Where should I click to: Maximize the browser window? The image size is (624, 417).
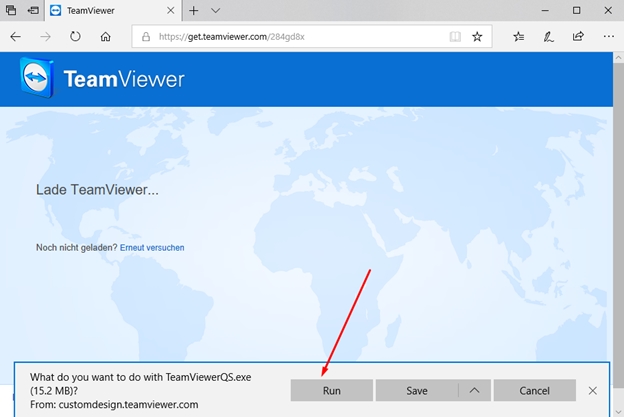pyautogui.click(x=576, y=10)
